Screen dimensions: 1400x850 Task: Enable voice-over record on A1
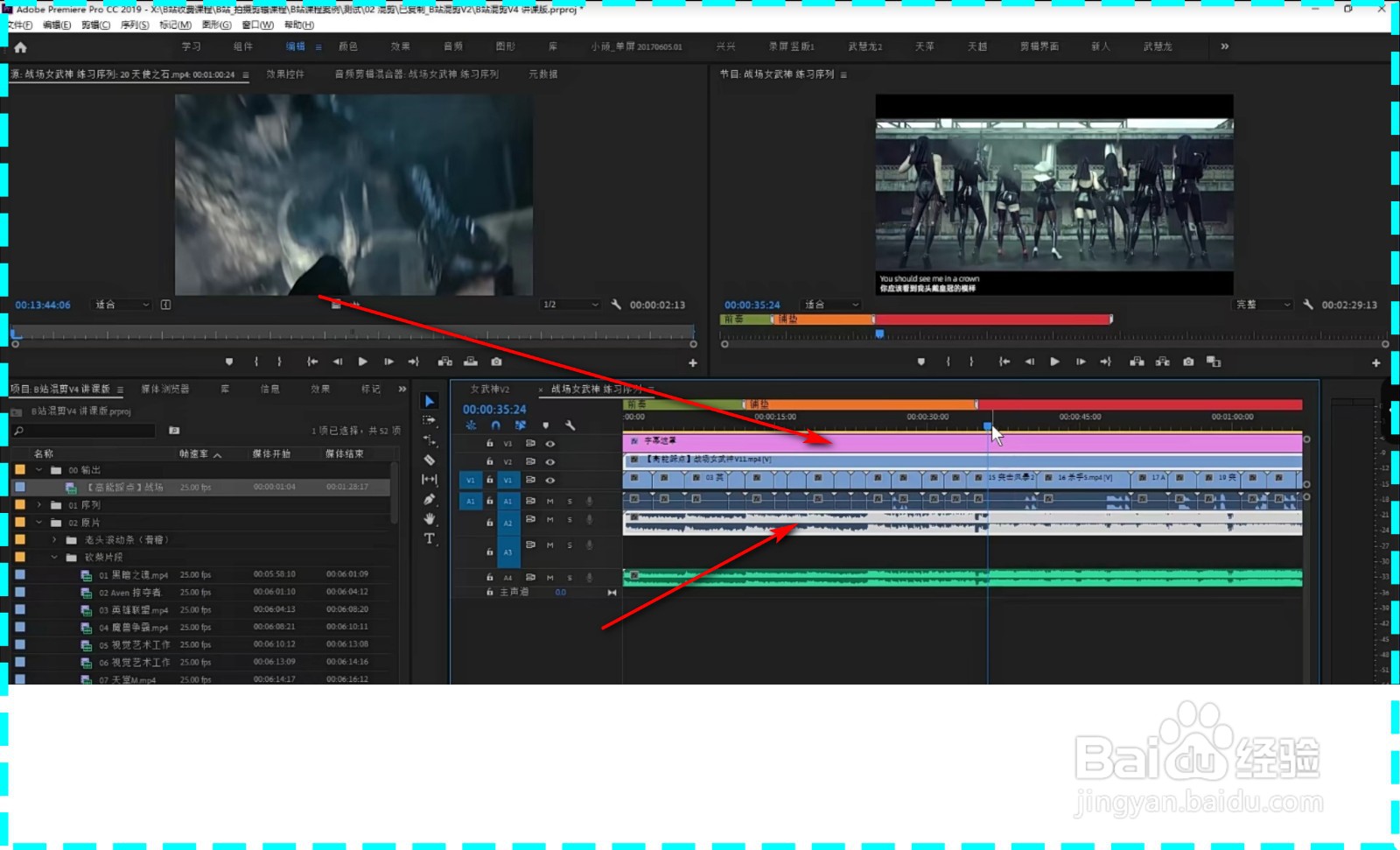(590, 502)
